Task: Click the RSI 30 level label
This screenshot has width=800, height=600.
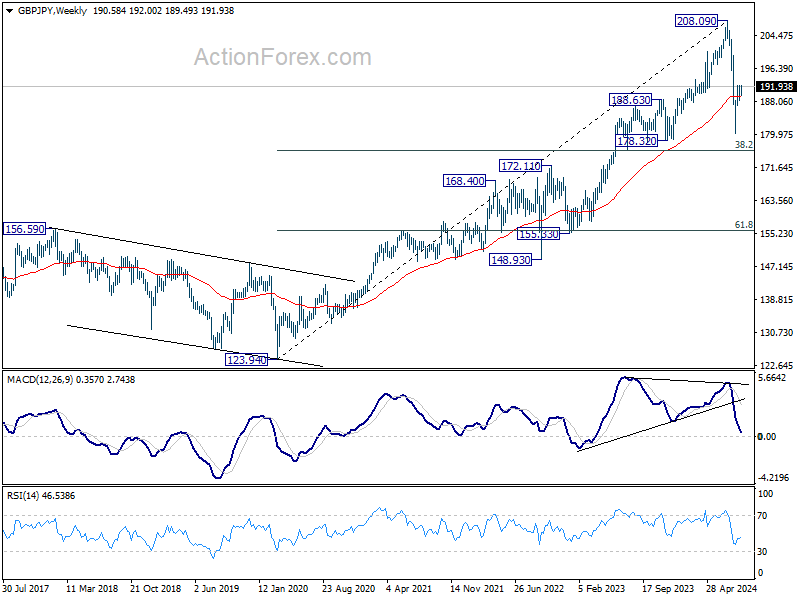Action: (x=762, y=552)
